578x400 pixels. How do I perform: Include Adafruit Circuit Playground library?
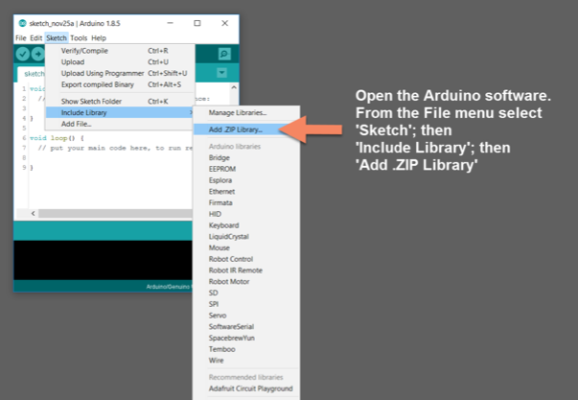coord(246,389)
